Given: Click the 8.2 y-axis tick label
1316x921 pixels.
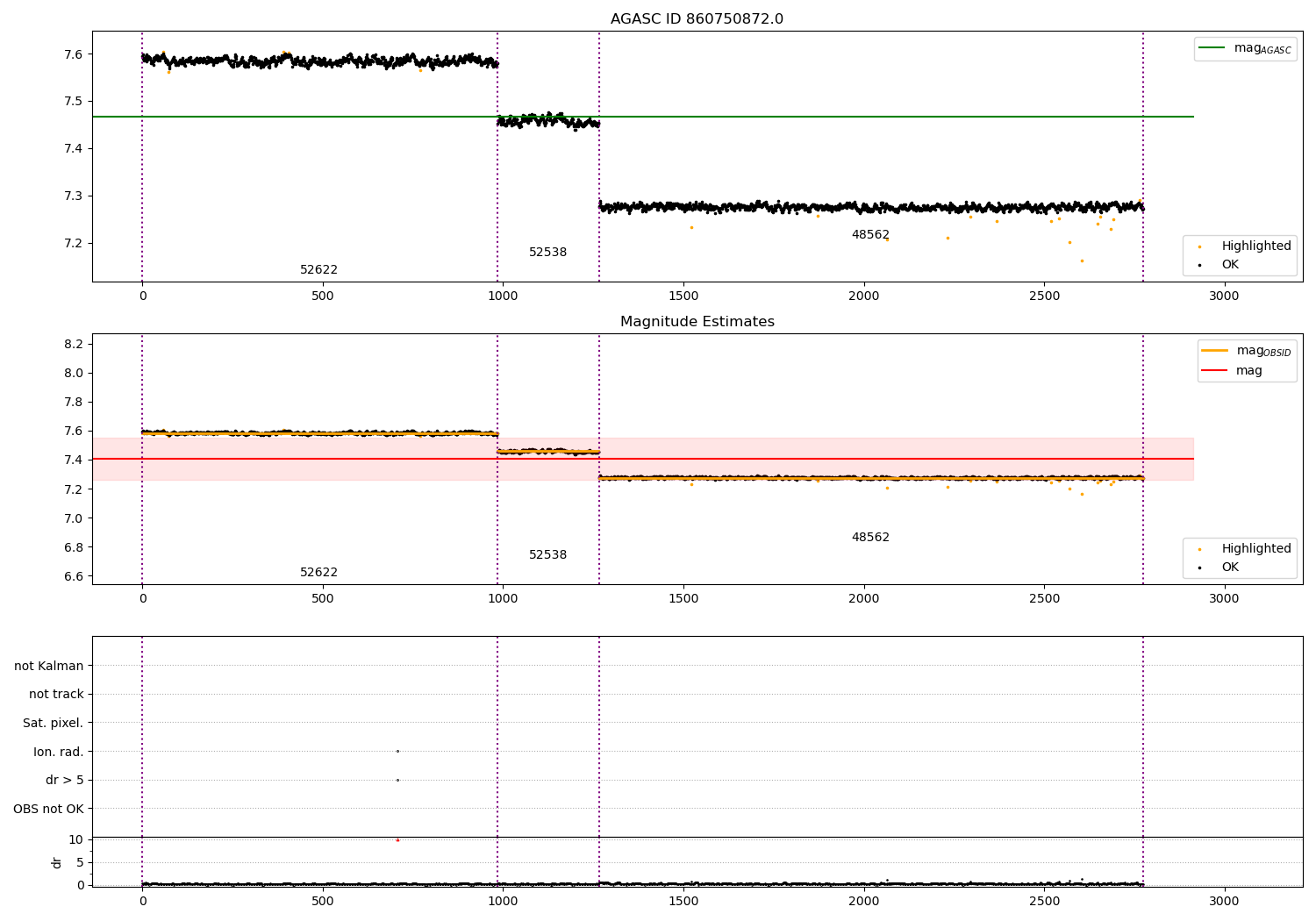Looking at the screenshot, I should tap(75, 344).
